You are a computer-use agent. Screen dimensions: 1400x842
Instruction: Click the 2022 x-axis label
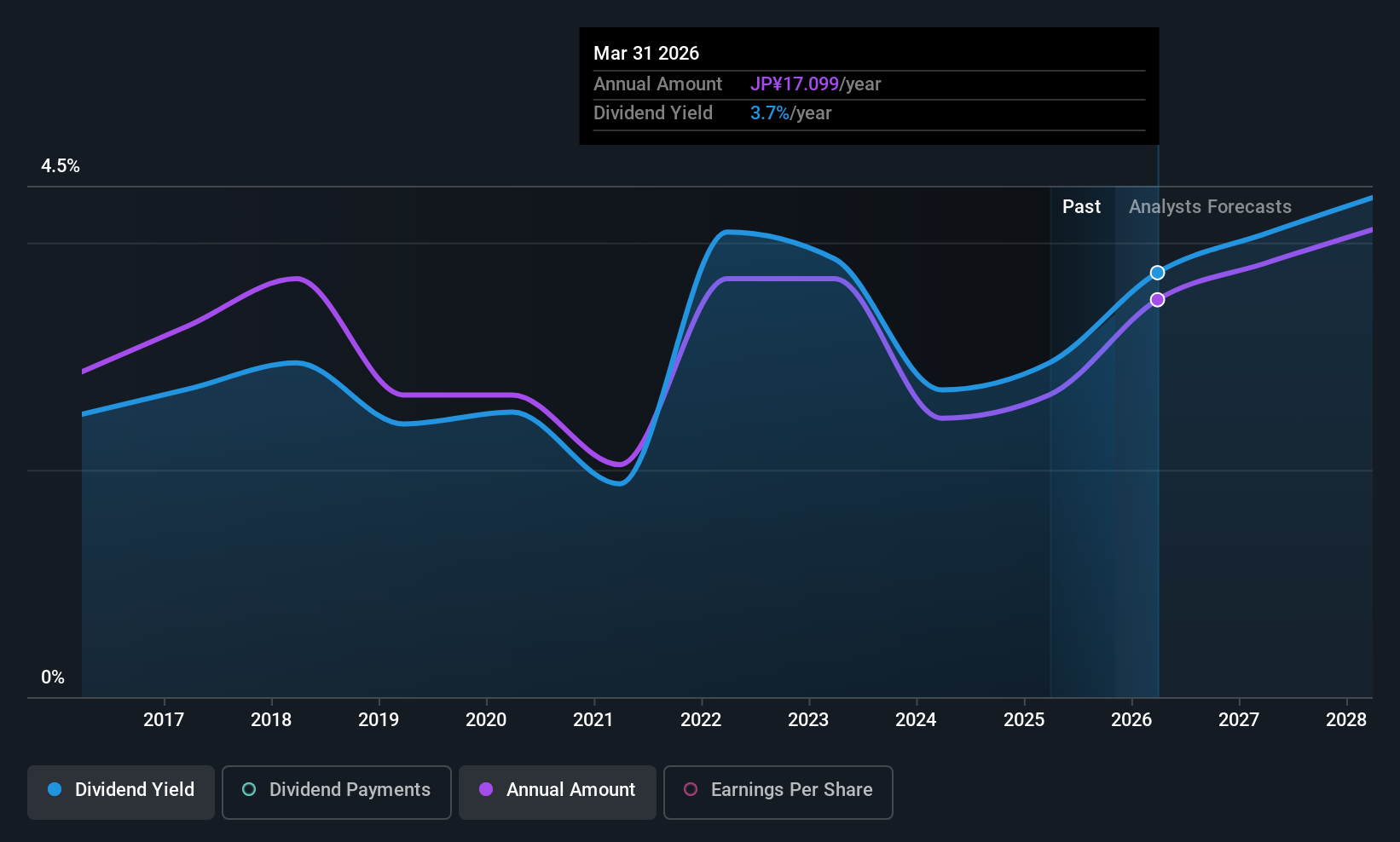701,720
